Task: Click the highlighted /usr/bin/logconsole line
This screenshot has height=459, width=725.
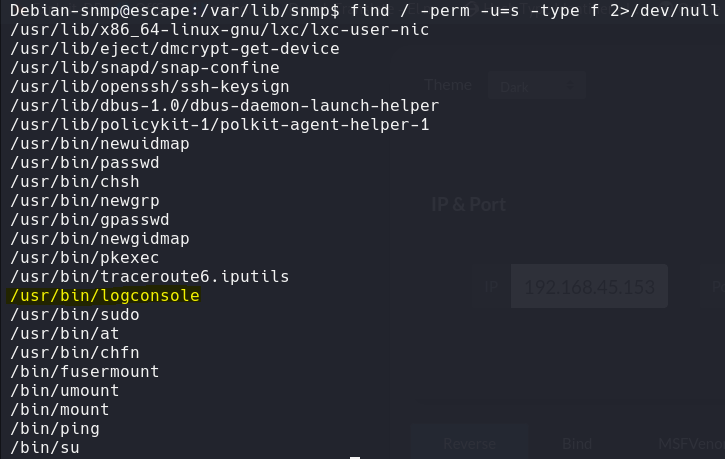Action: 105,296
